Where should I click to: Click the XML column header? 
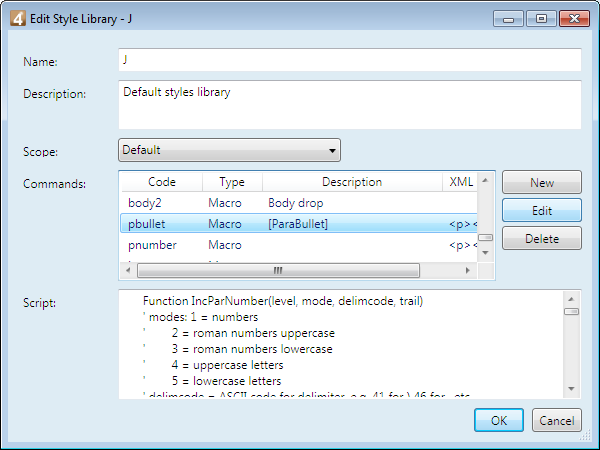pyautogui.click(x=461, y=182)
